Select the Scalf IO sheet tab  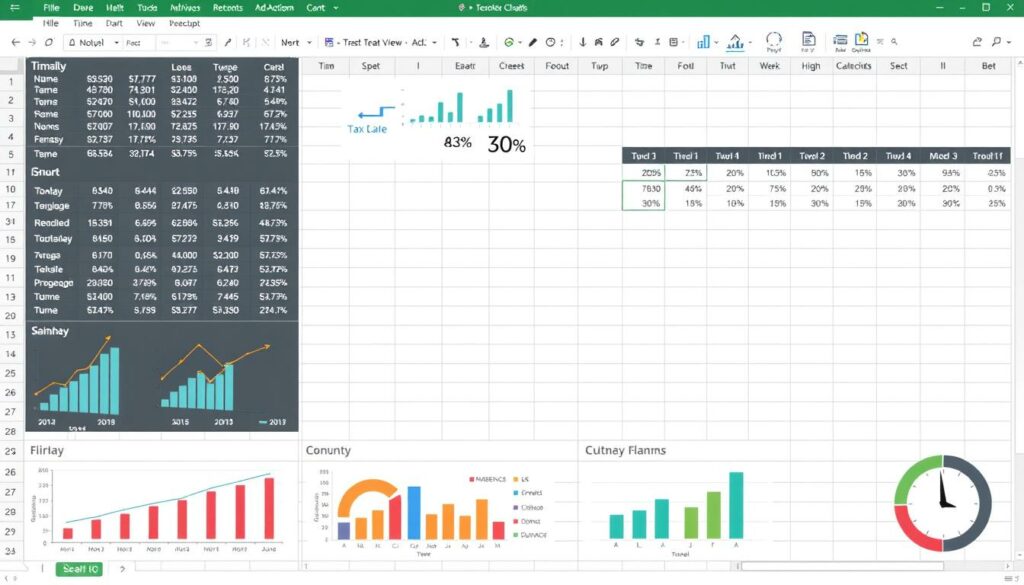point(80,569)
